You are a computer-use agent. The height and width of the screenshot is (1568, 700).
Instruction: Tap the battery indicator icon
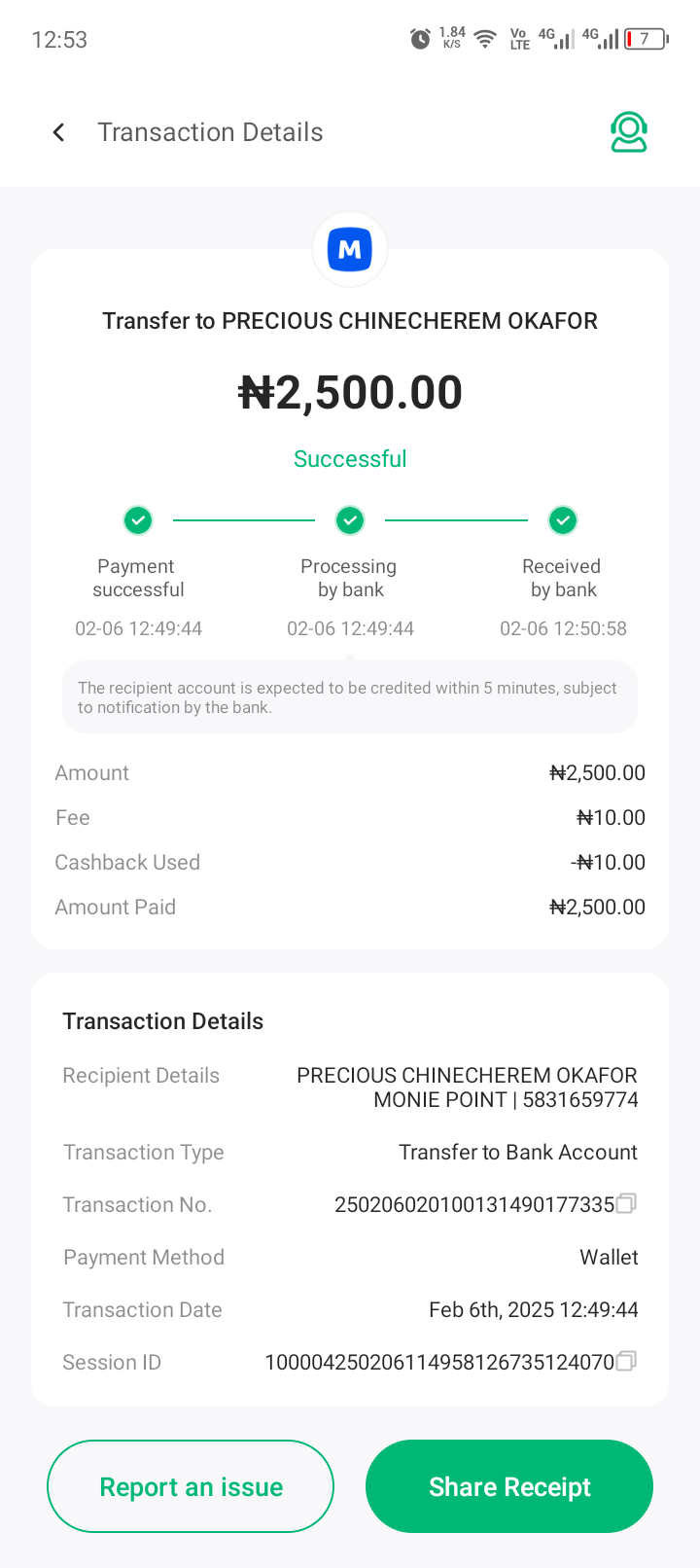click(x=646, y=39)
